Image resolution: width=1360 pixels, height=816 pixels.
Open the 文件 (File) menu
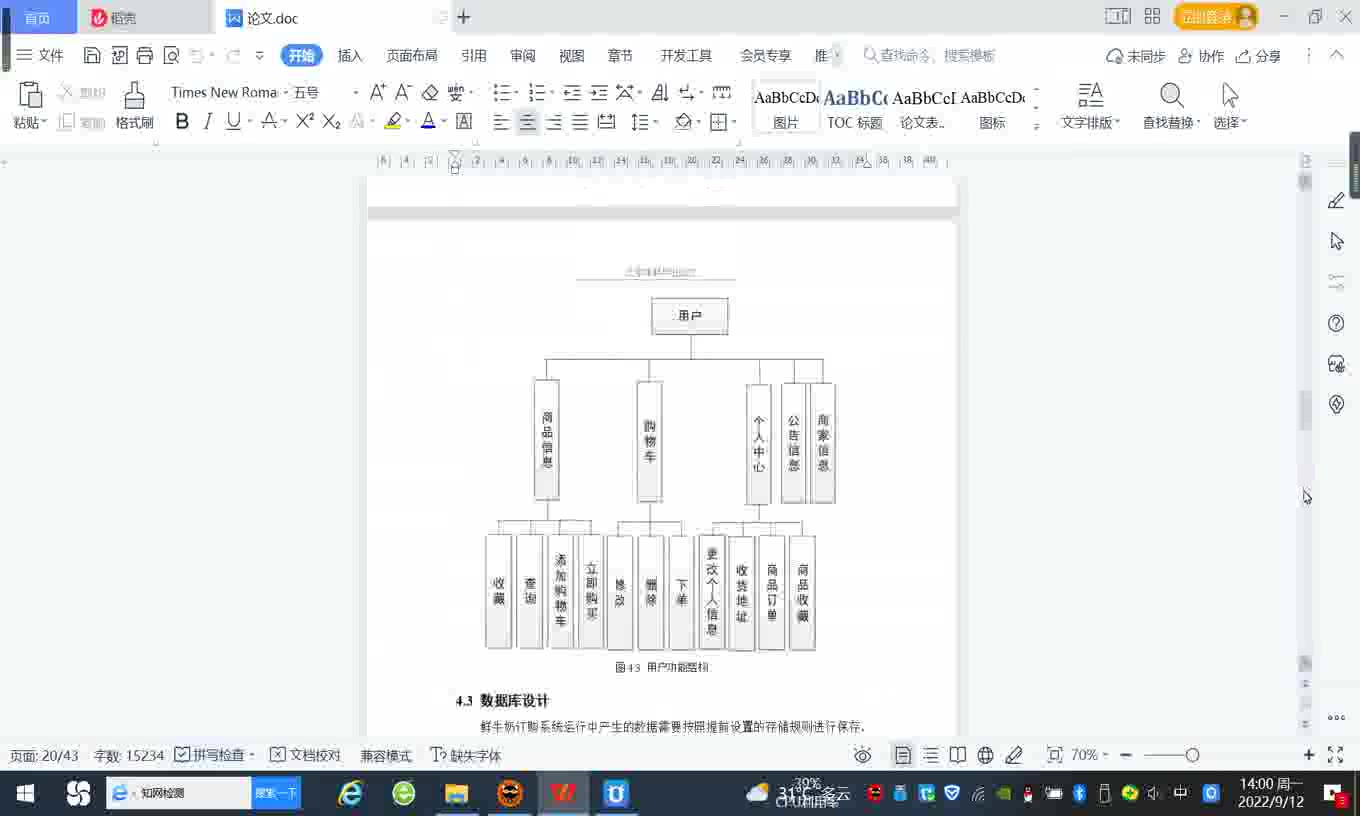coord(40,56)
